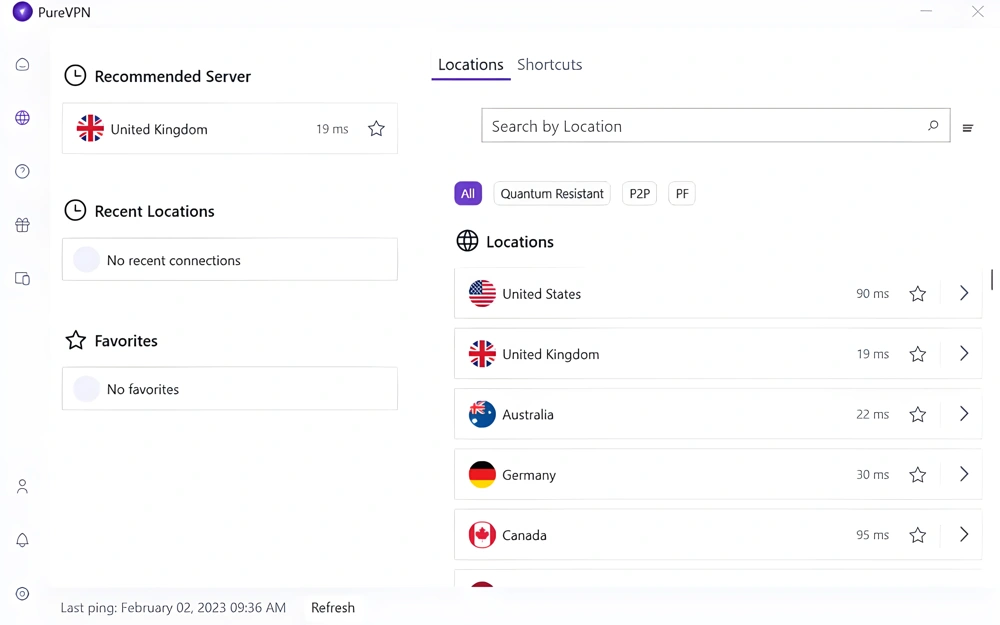This screenshot has width=1000, height=625.
Task: Click the search magnifier icon
Action: point(933,126)
